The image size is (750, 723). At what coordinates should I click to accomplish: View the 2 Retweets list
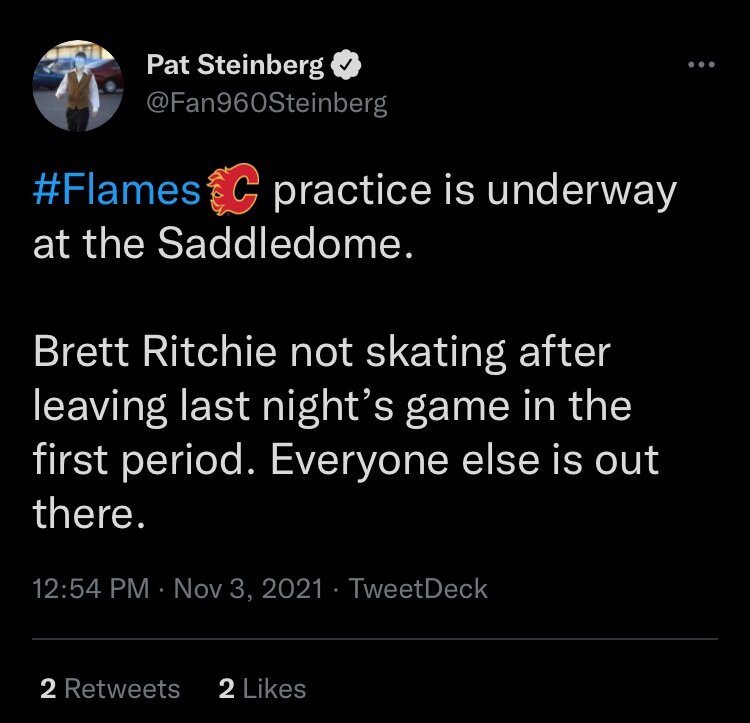[x=110, y=689]
